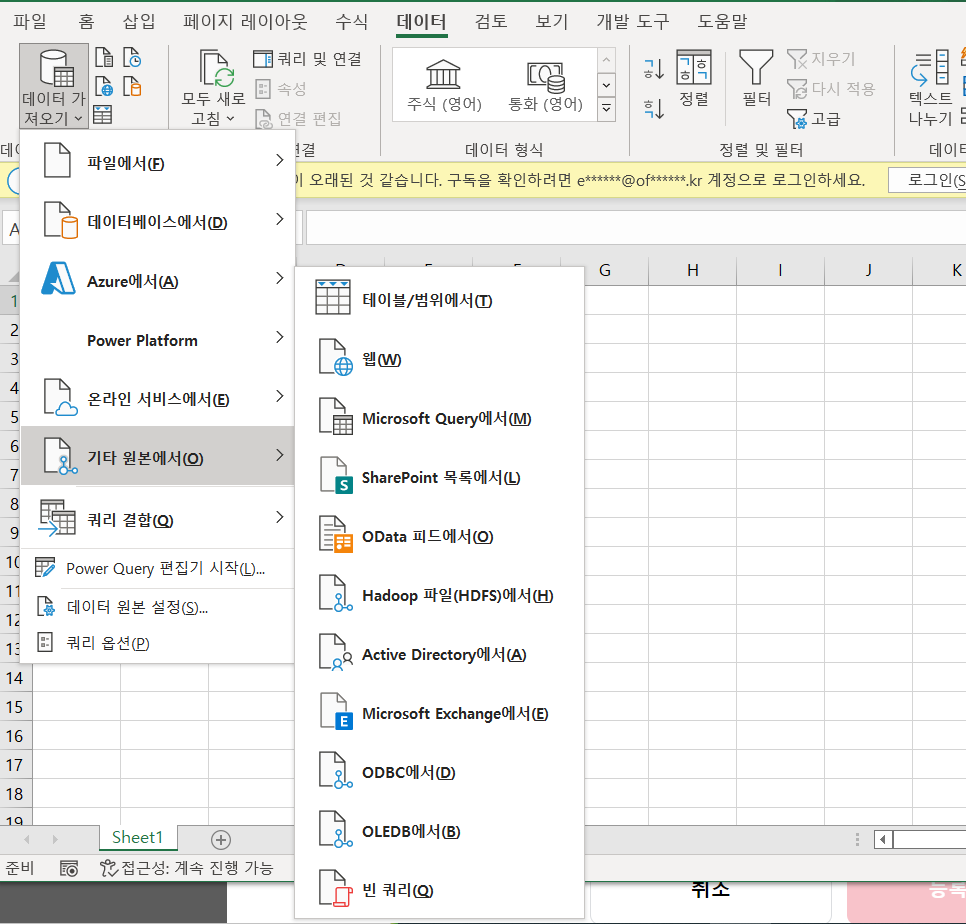The image size is (966, 924).
Task: Choose Microsoft Query에서(M)
Action: point(439,417)
